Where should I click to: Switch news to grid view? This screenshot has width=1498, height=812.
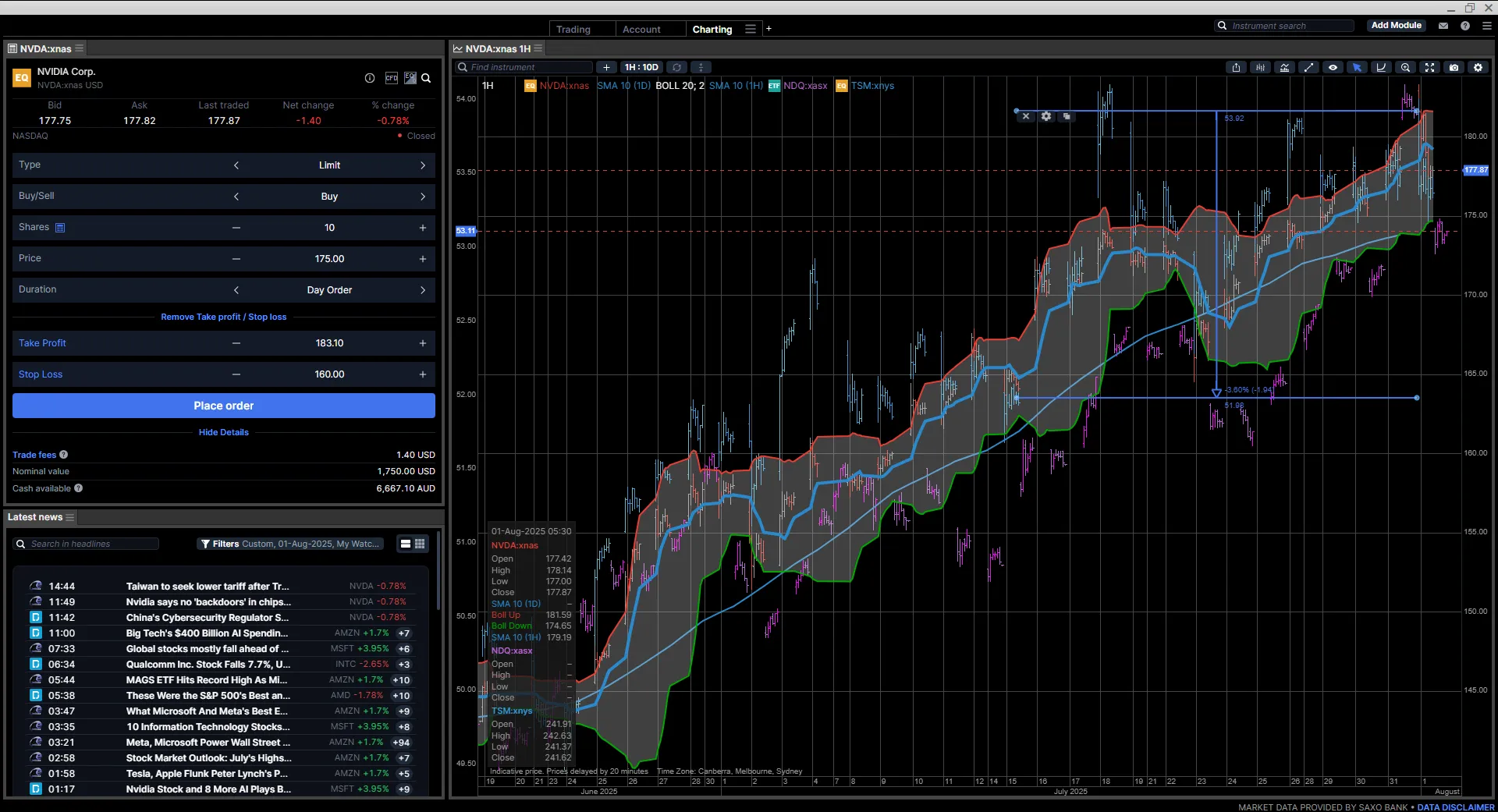(x=420, y=544)
